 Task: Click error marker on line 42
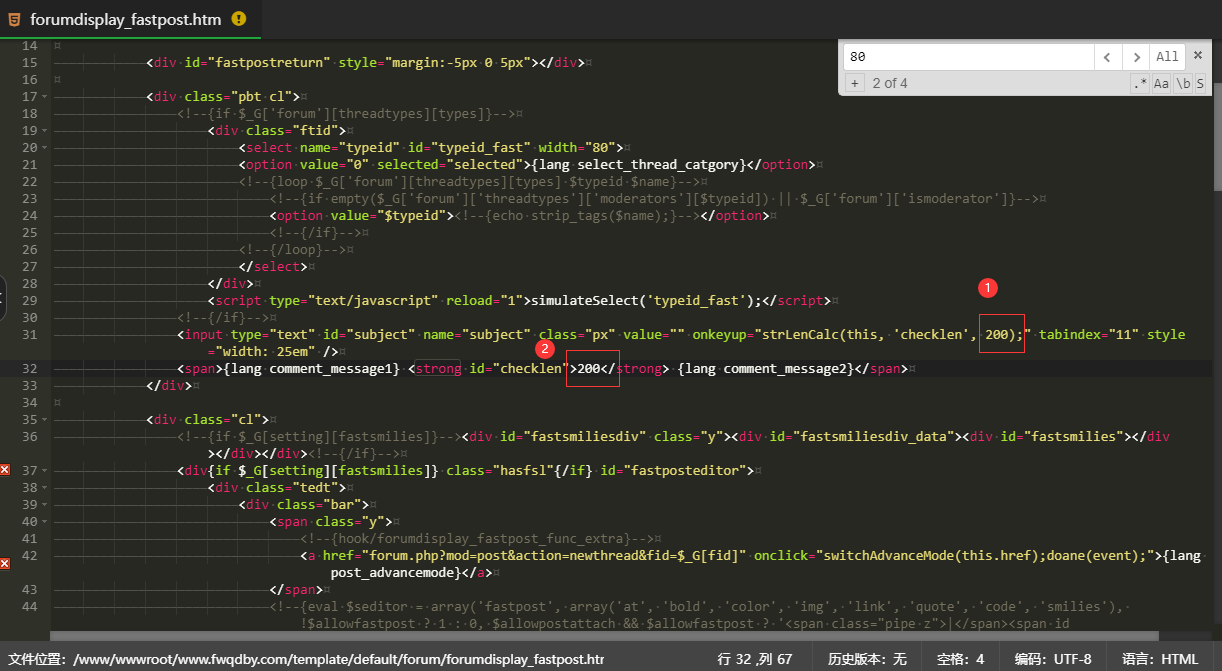(6, 564)
